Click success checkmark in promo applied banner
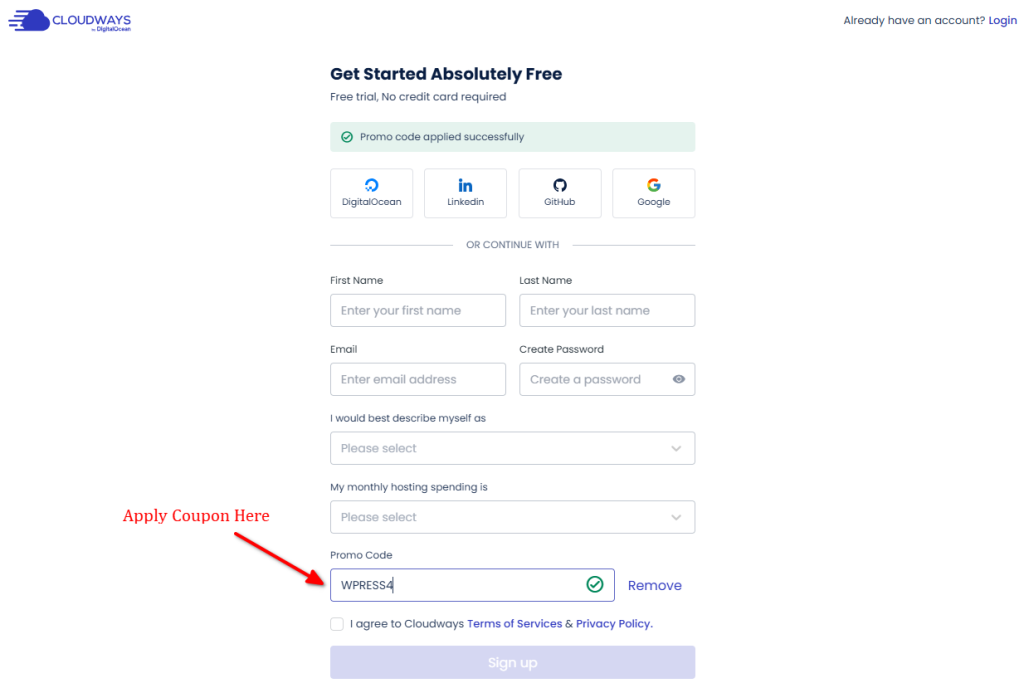This screenshot has width=1024, height=688. coord(347,137)
